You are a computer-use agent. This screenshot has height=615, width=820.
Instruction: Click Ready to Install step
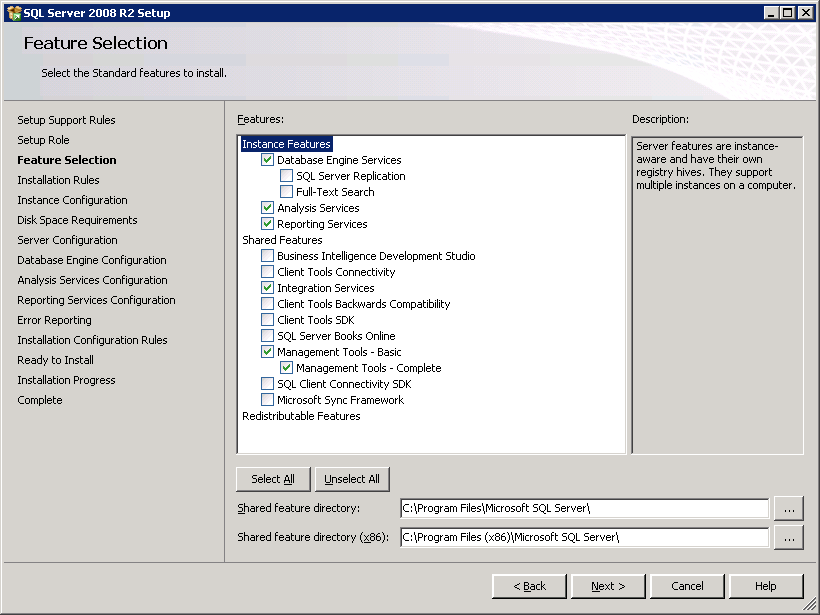(x=55, y=360)
